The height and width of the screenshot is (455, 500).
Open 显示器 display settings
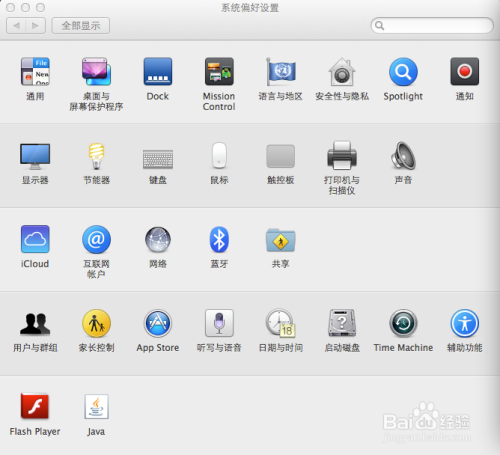tap(35, 156)
